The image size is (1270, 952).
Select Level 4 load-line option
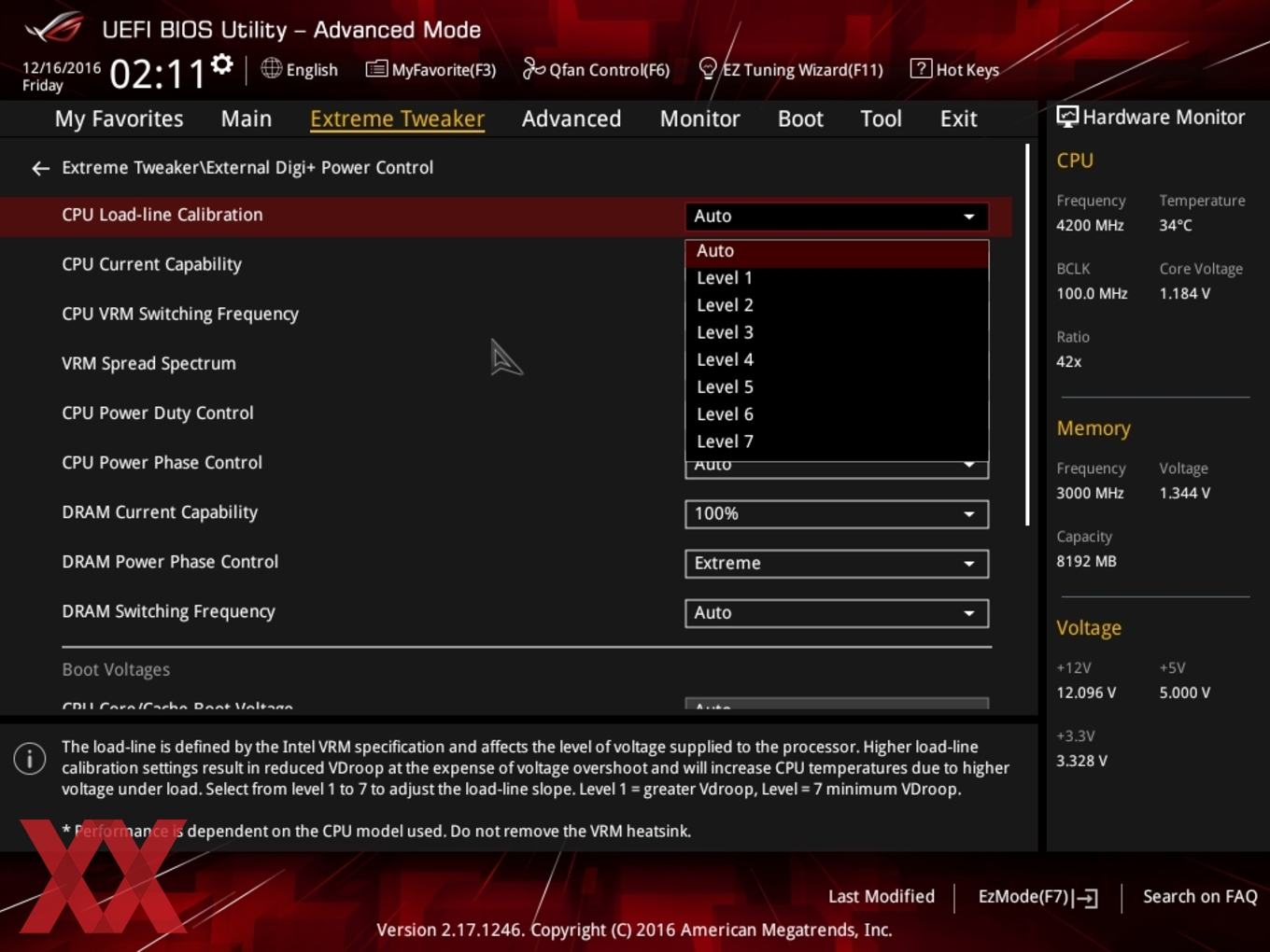(x=837, y=359)
